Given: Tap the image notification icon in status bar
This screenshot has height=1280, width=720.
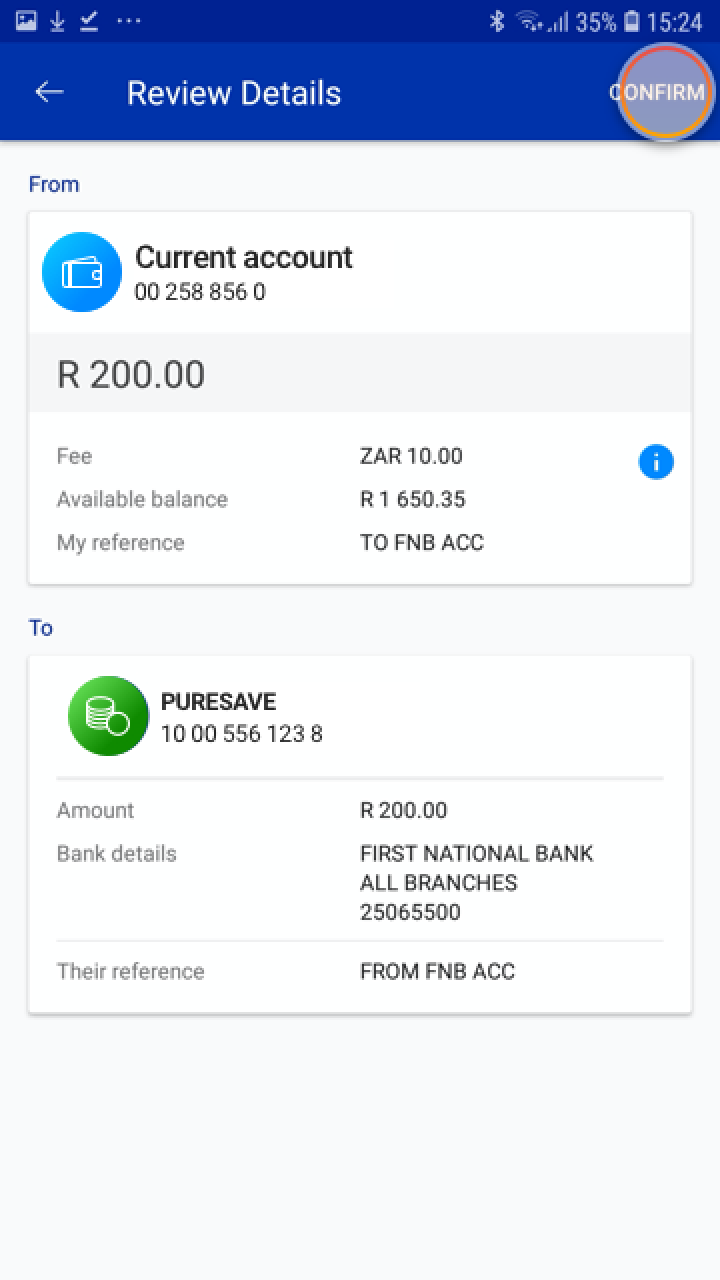Looking at the screenshot, I should point(26,21).
